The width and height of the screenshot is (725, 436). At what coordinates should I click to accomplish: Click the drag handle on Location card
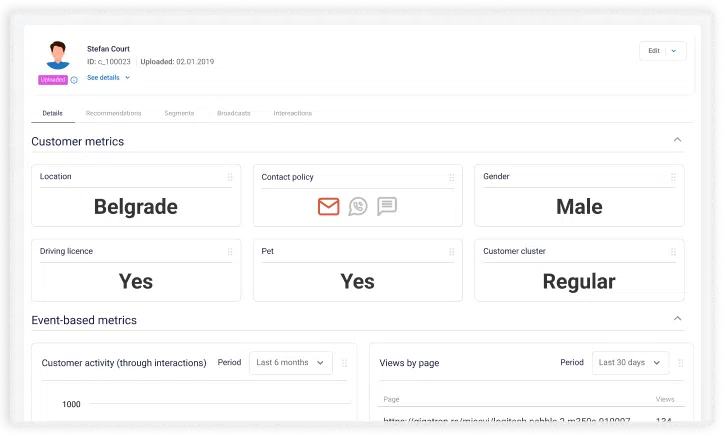pos(230,177)
